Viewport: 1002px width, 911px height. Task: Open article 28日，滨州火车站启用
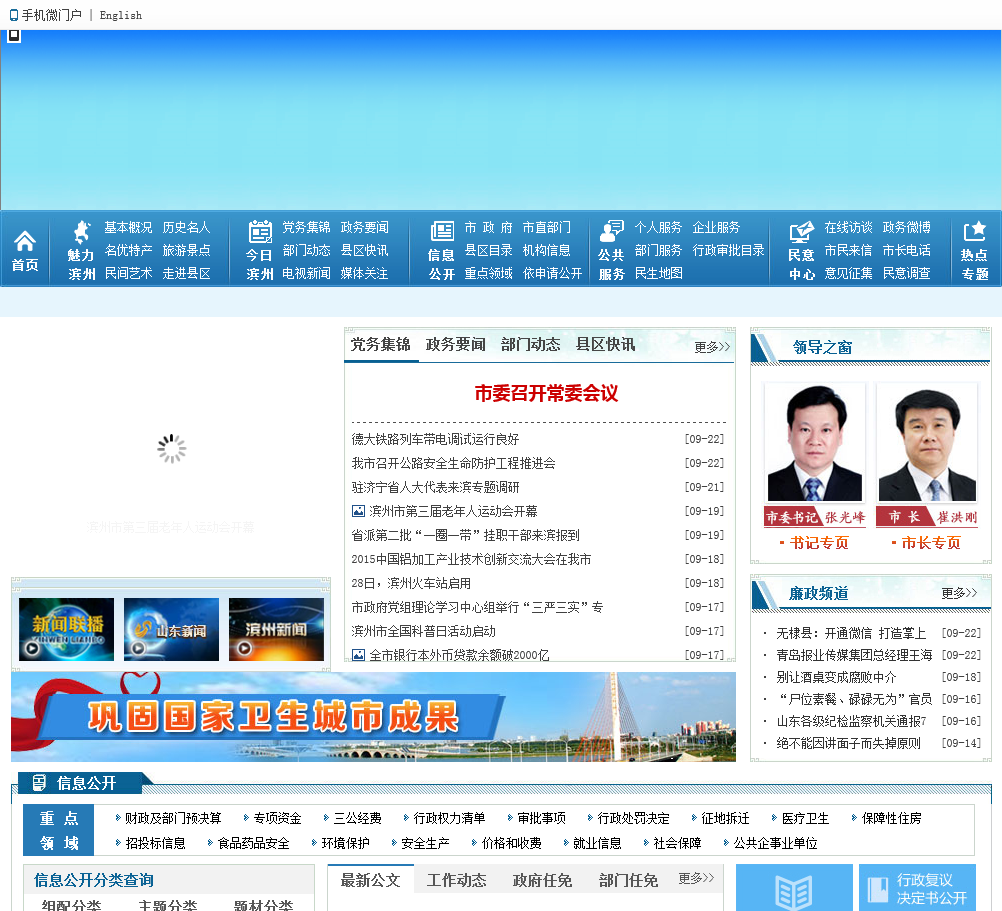(411, 583)
